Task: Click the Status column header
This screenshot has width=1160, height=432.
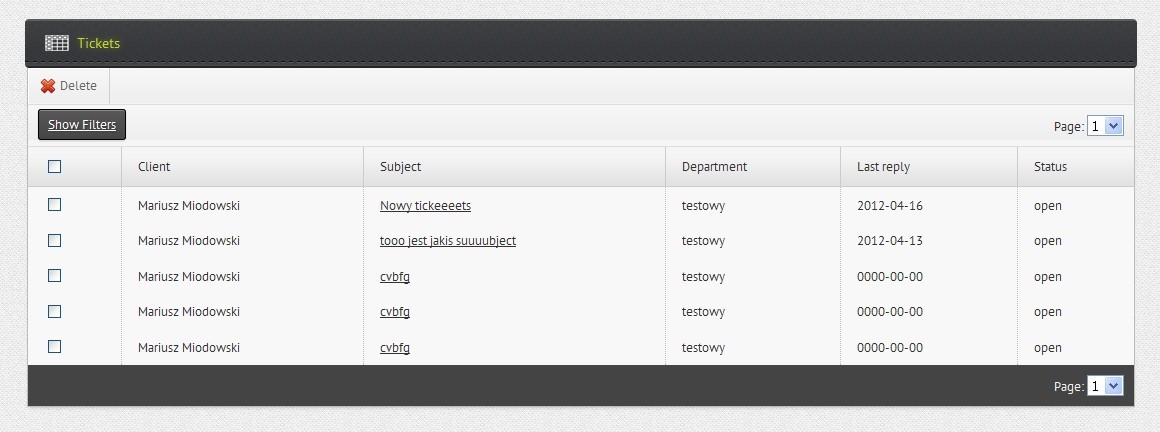Action: point(1050,167)
